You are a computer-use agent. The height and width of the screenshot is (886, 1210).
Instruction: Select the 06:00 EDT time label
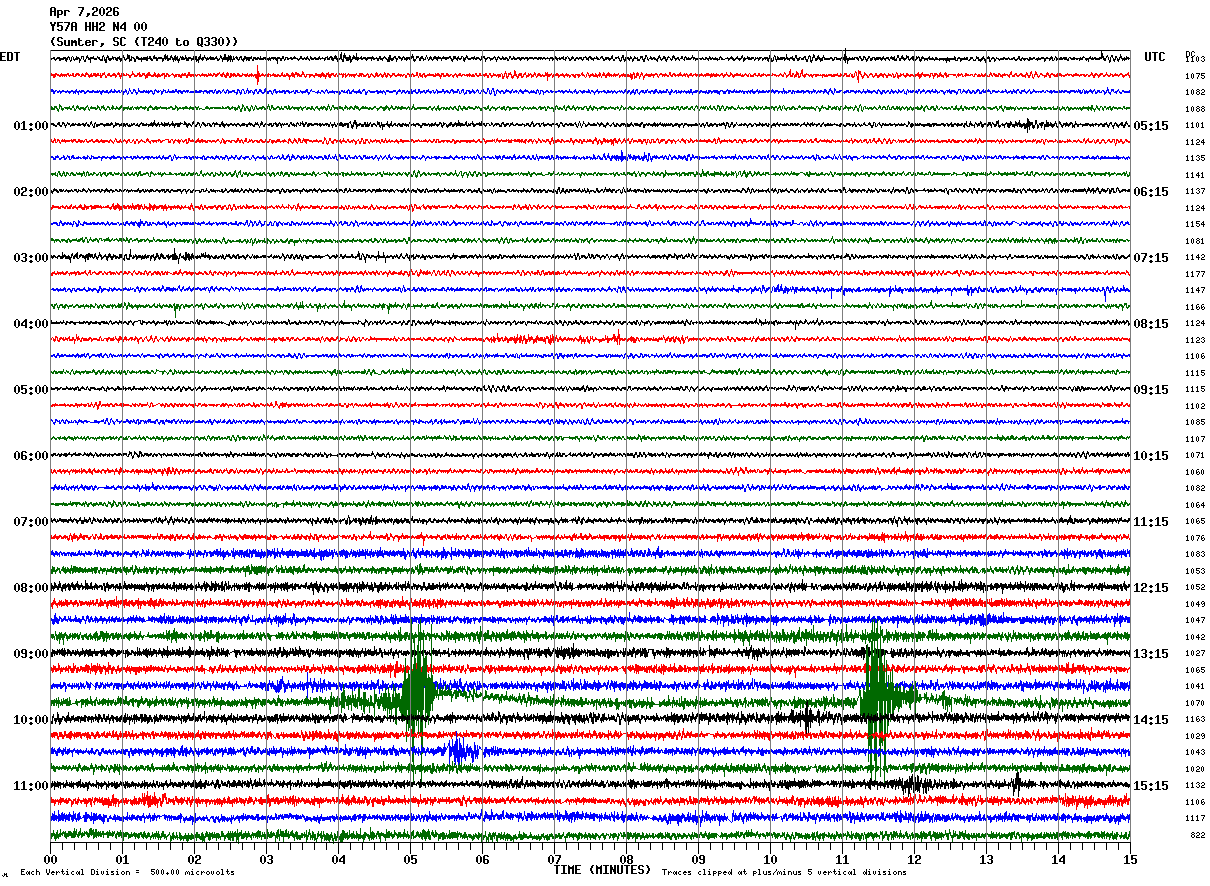pos(30,456)
